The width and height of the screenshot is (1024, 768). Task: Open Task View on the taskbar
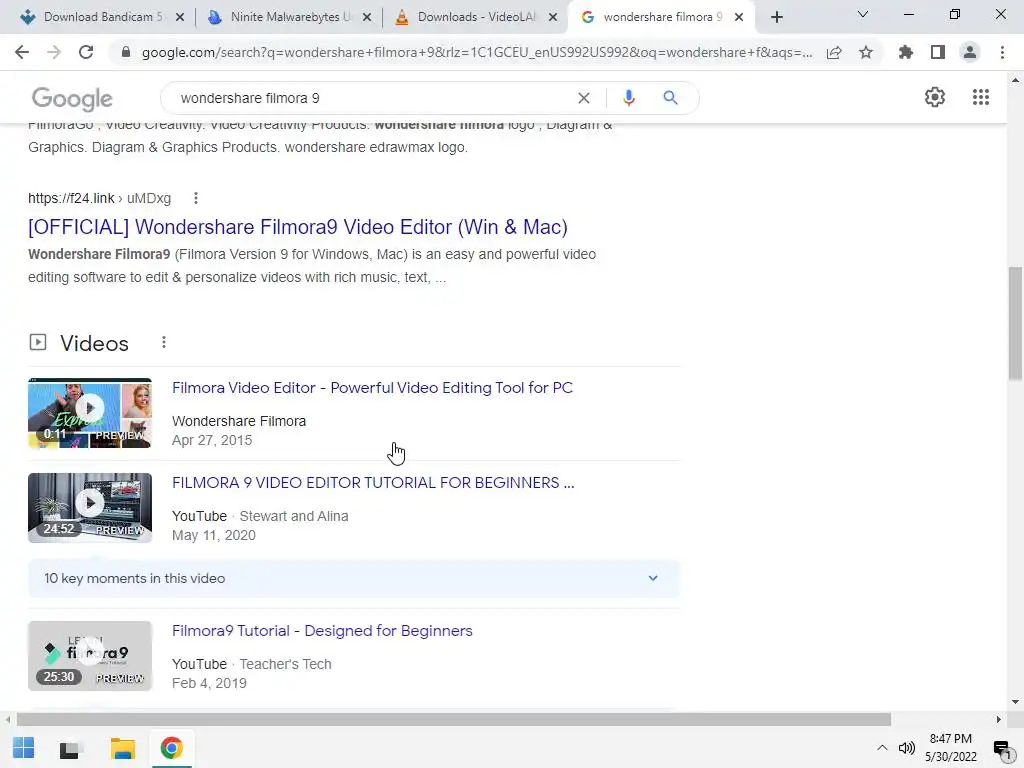click(70, 748)
